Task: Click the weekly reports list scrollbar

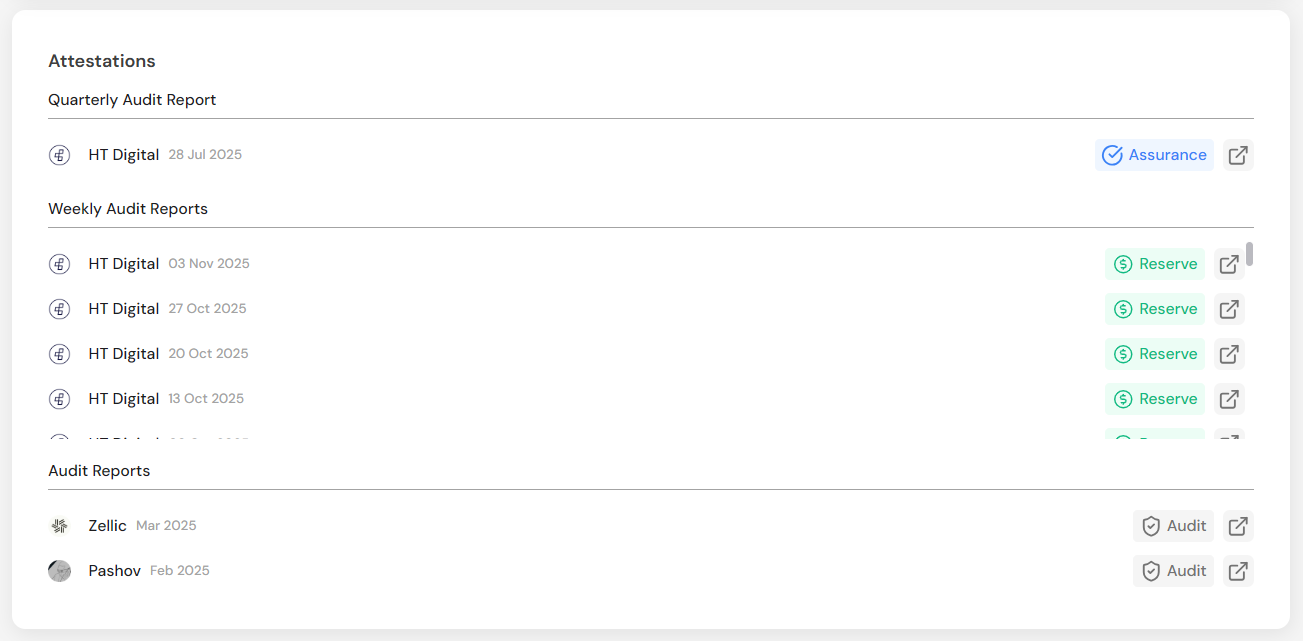Action: (1250, 254)
